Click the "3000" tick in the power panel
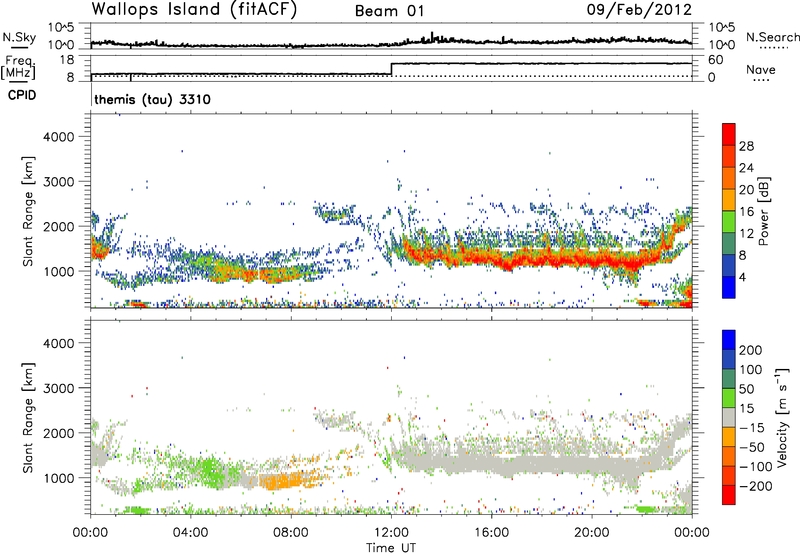800x554 pixels. [x=59, y=182]
